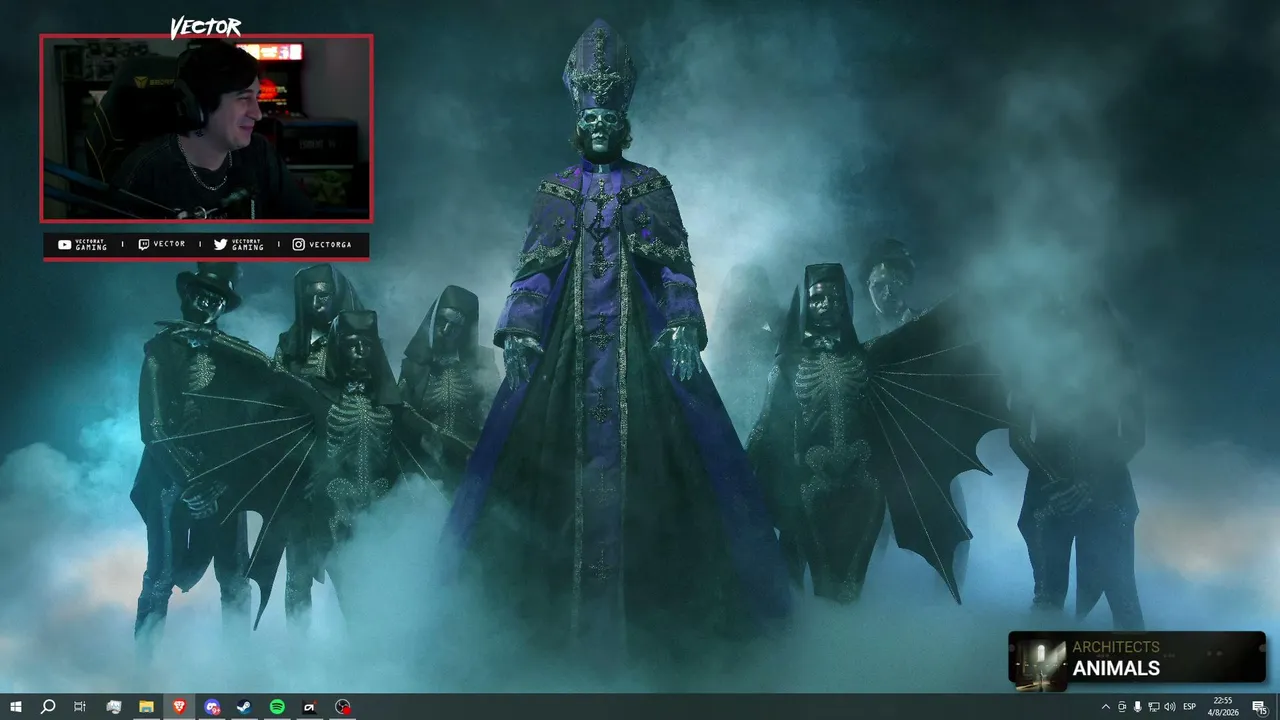1280x720 pixels.
Task: Open the notification center with 15 badge
Action: point(1259,707)
